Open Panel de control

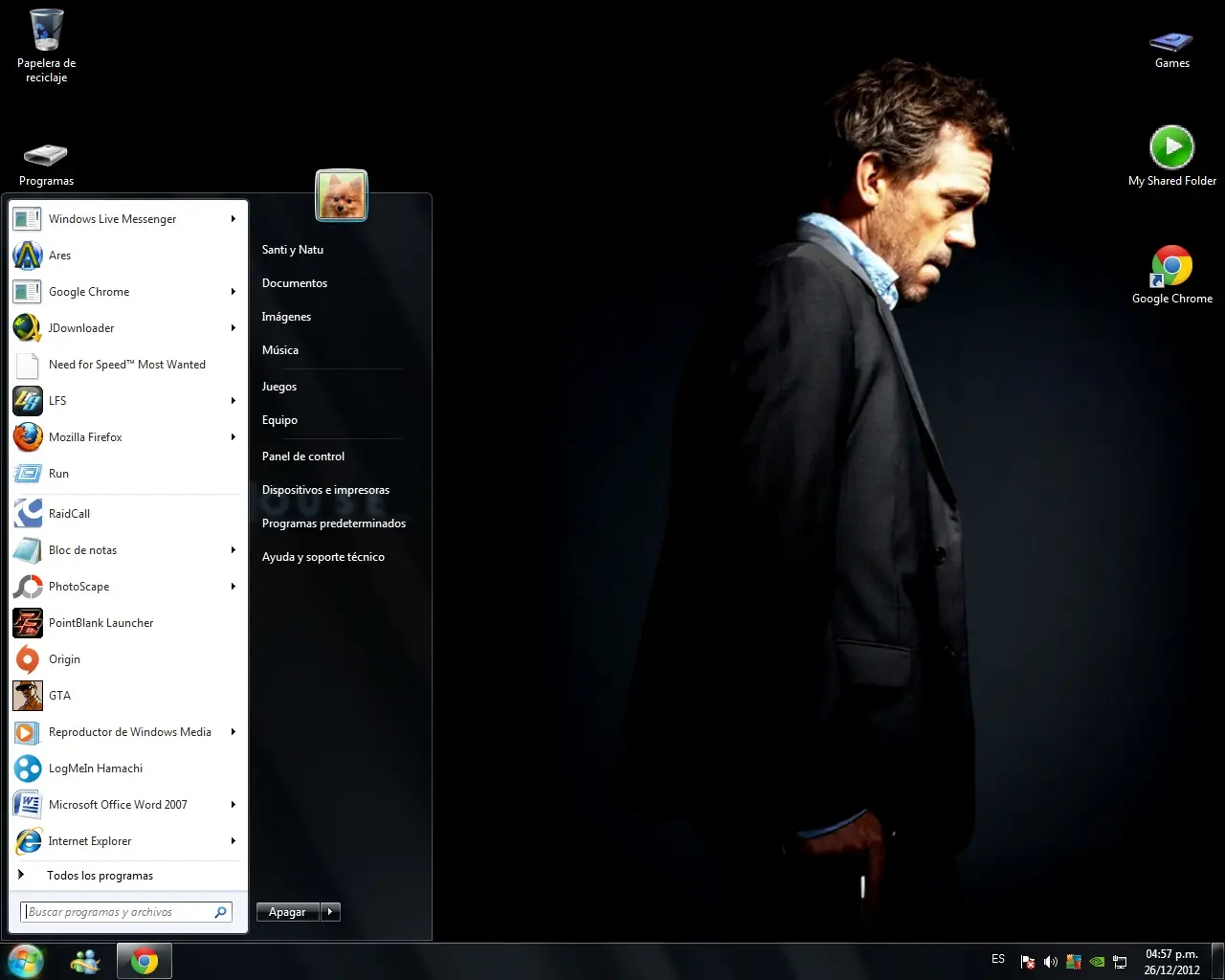[303, 457]
